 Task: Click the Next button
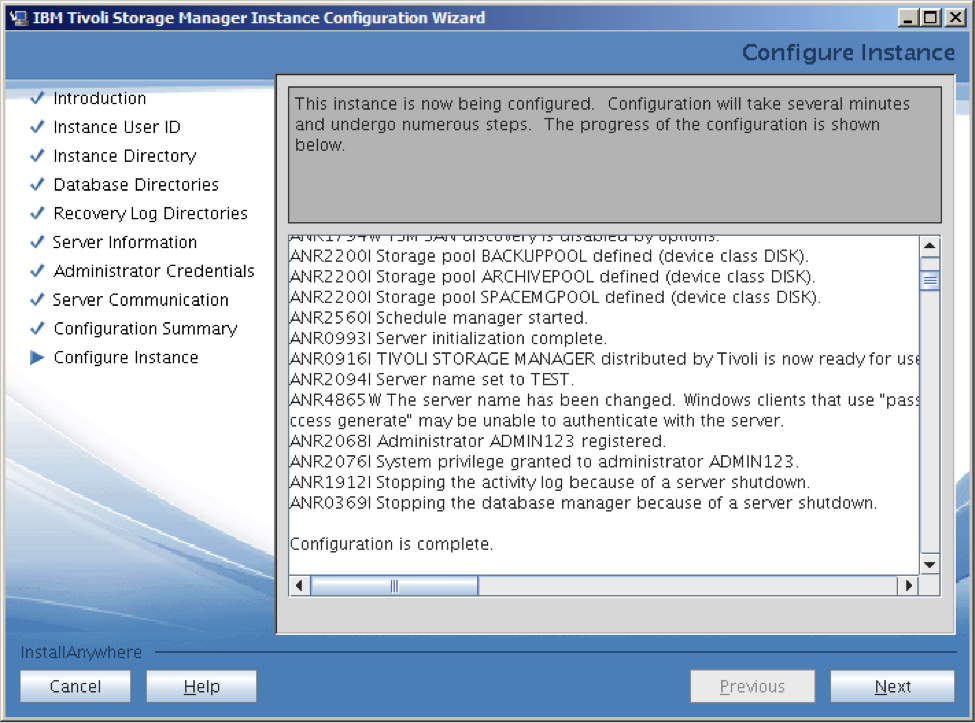tap(892, 686)
